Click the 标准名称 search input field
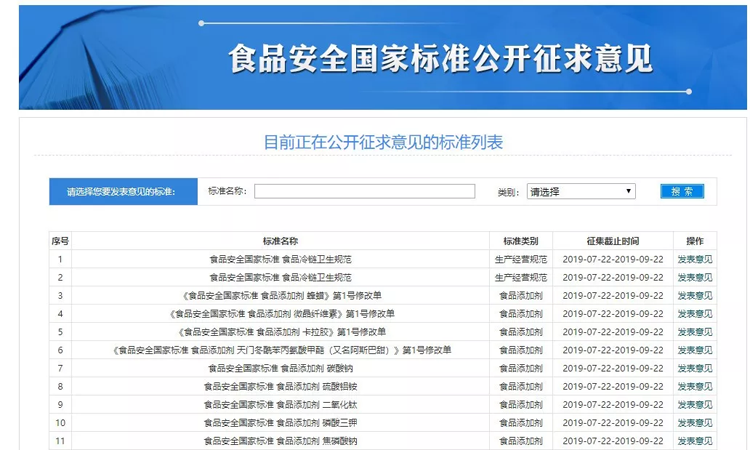The image size is (750, 450). [x=364, y=192]
